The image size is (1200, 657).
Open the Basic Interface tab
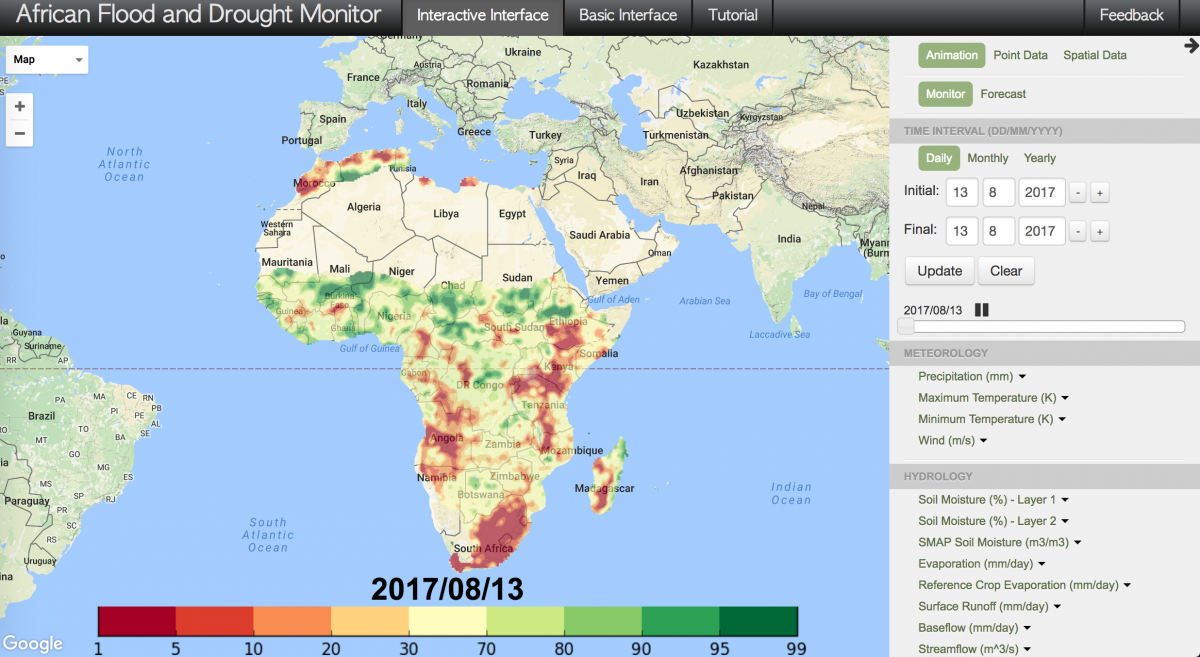[x=628, y=16]
